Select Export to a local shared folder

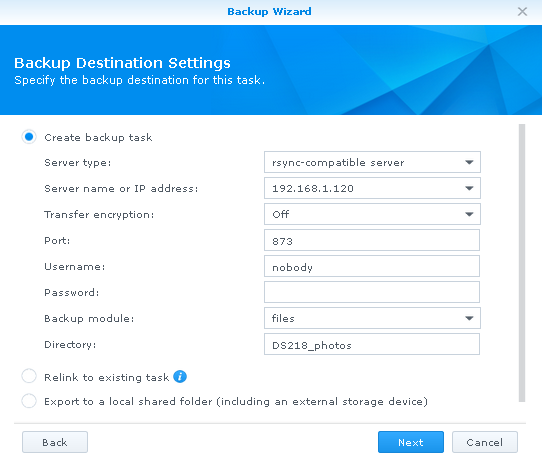29,401
